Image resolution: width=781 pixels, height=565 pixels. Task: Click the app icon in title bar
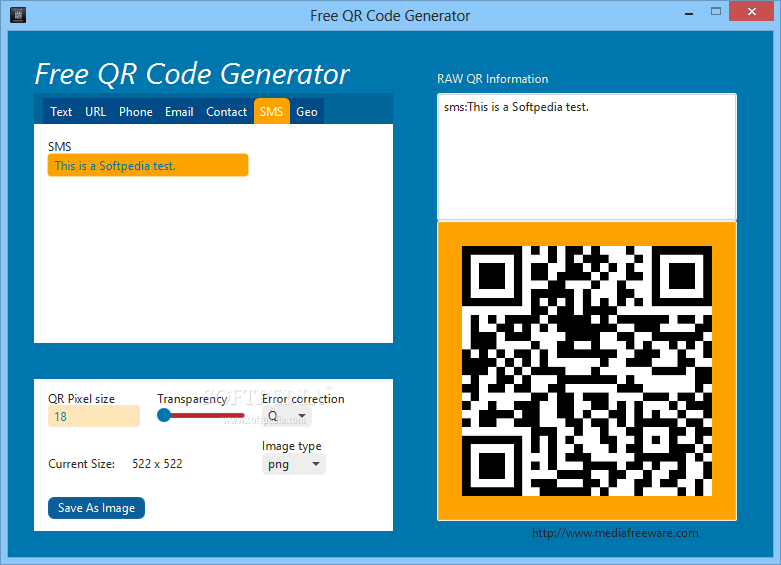pos(18,14)
